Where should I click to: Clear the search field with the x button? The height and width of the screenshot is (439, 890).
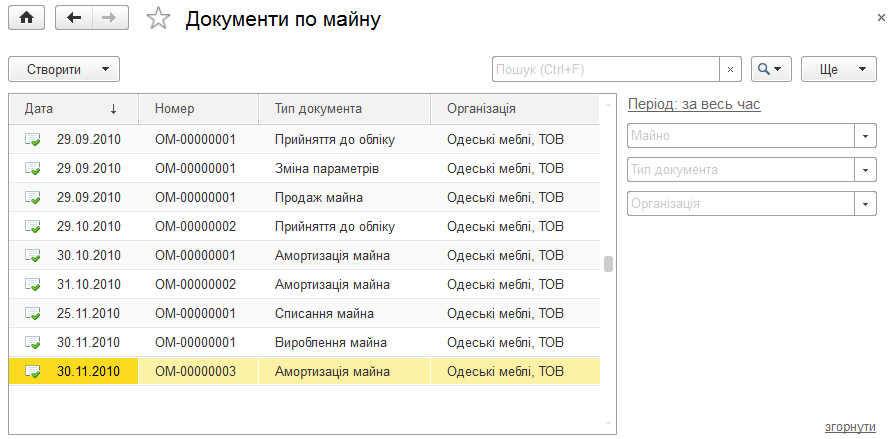731,69
